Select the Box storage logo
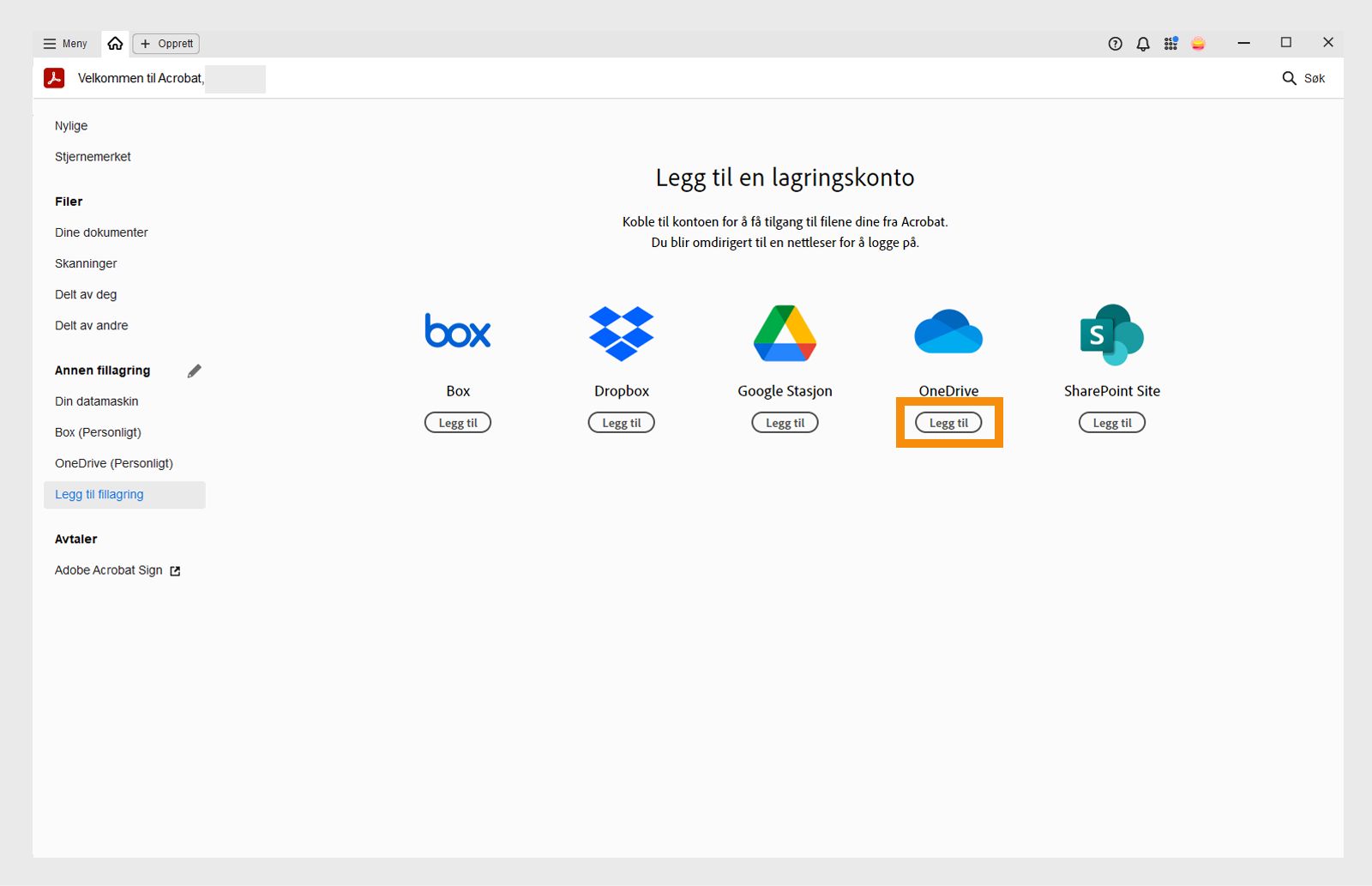1372x886 pixels. [x=458, y=332]
